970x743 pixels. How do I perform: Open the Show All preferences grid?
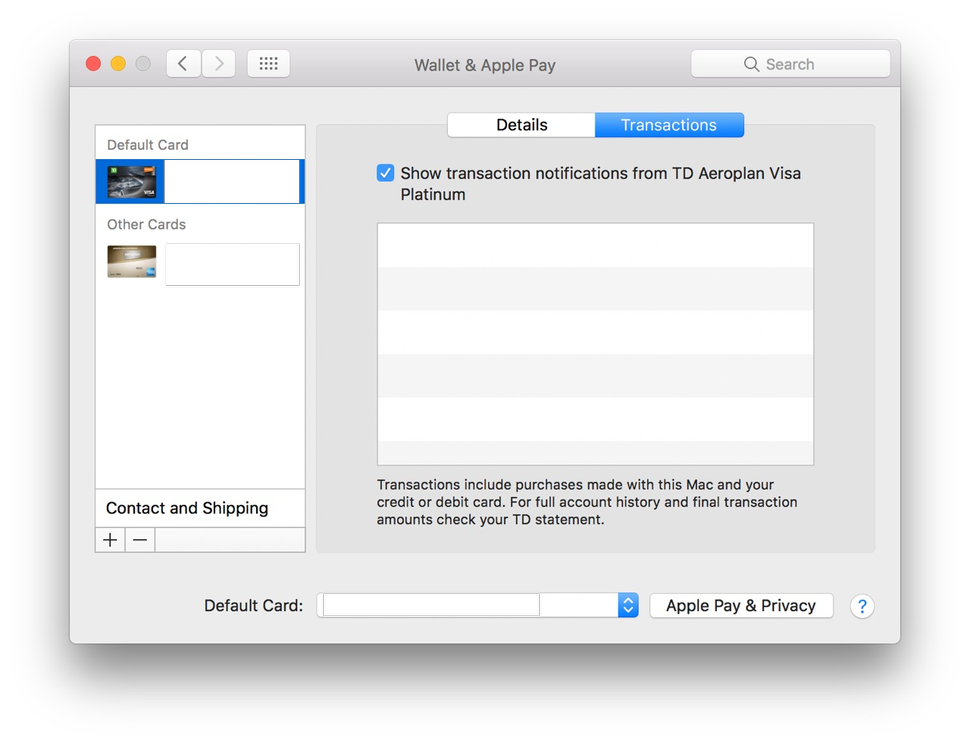pos(268,63)
